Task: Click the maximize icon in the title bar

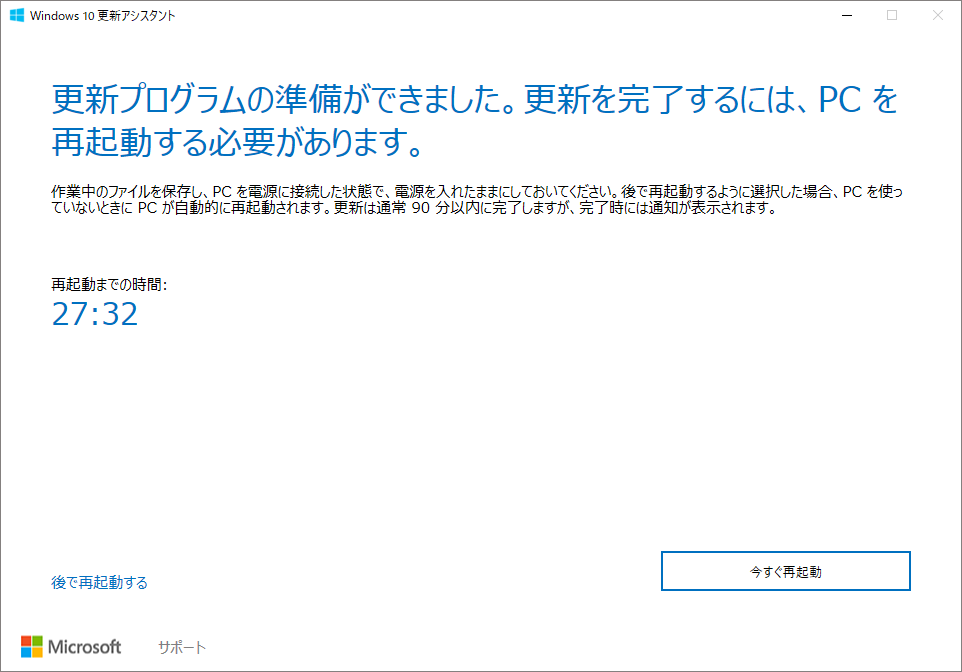Action: [x=890, y=15]
